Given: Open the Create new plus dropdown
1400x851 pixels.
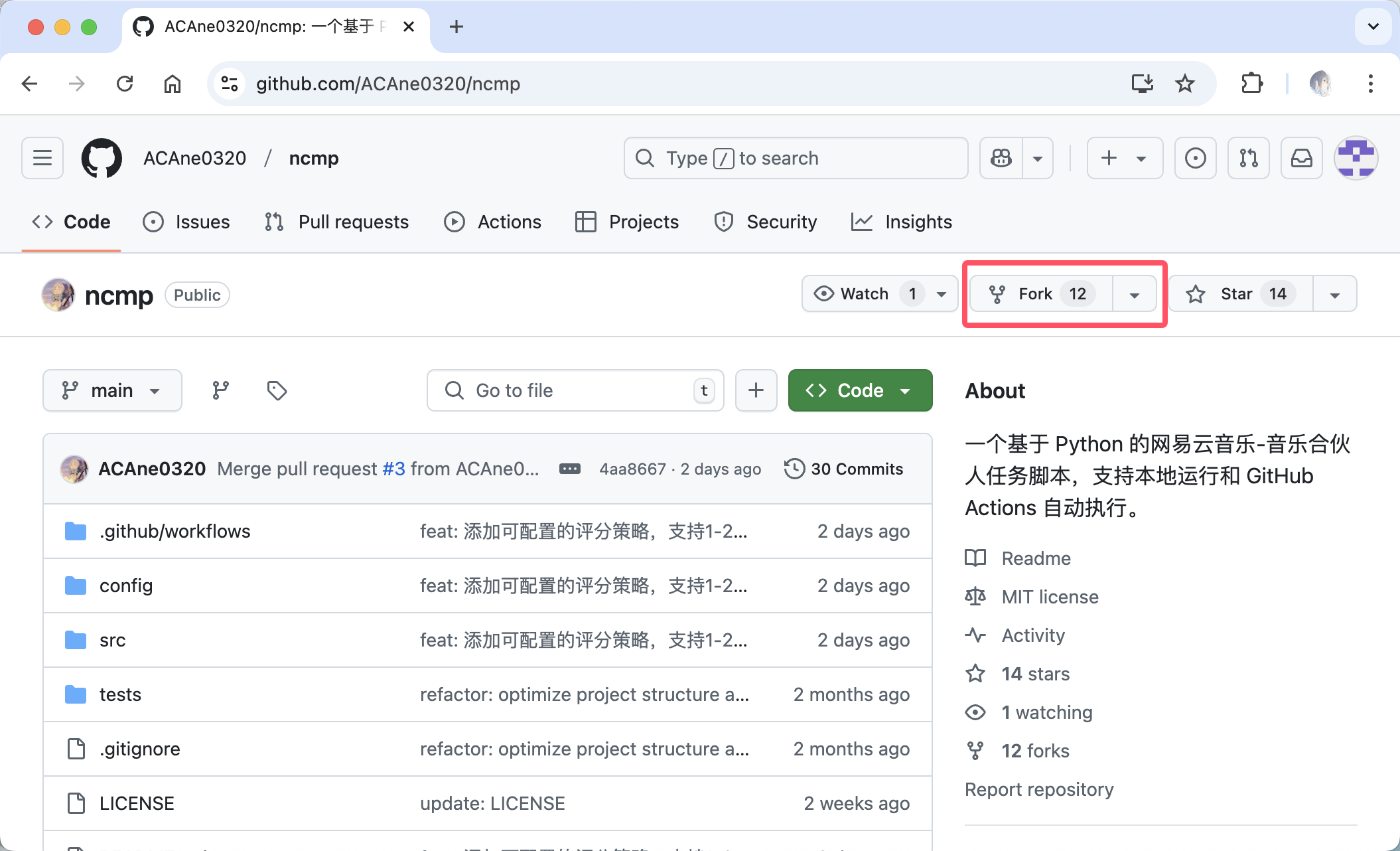Looking at the screenshot, I should point(1125,158).
